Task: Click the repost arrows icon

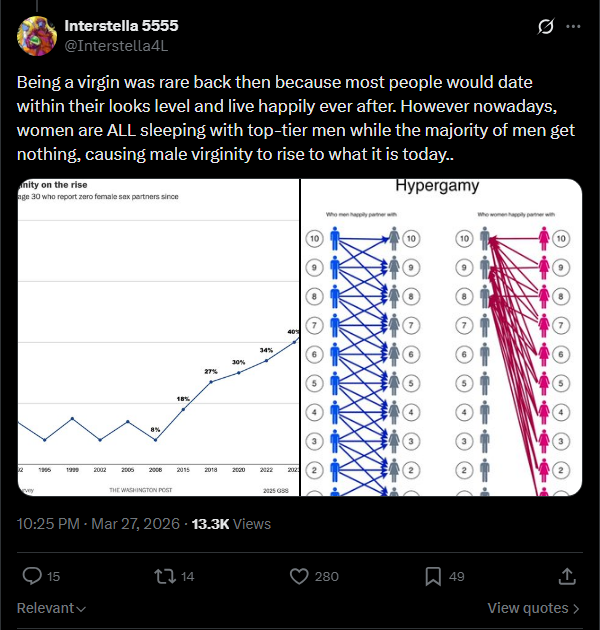Action: point(165,576)
